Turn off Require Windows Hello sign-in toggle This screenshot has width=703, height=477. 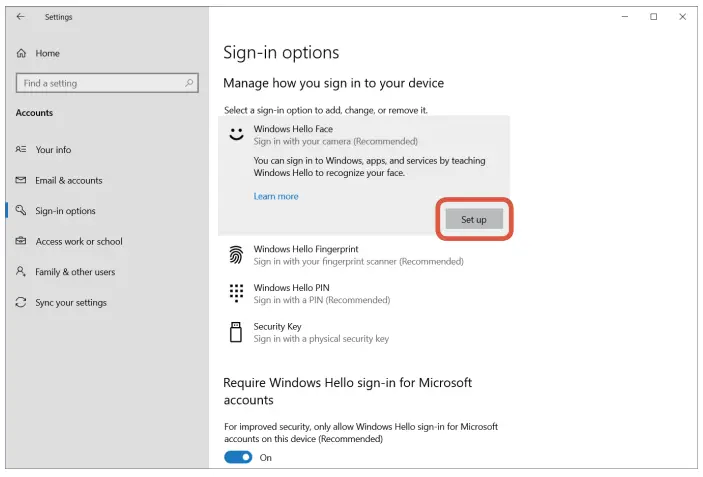(238, 457)
